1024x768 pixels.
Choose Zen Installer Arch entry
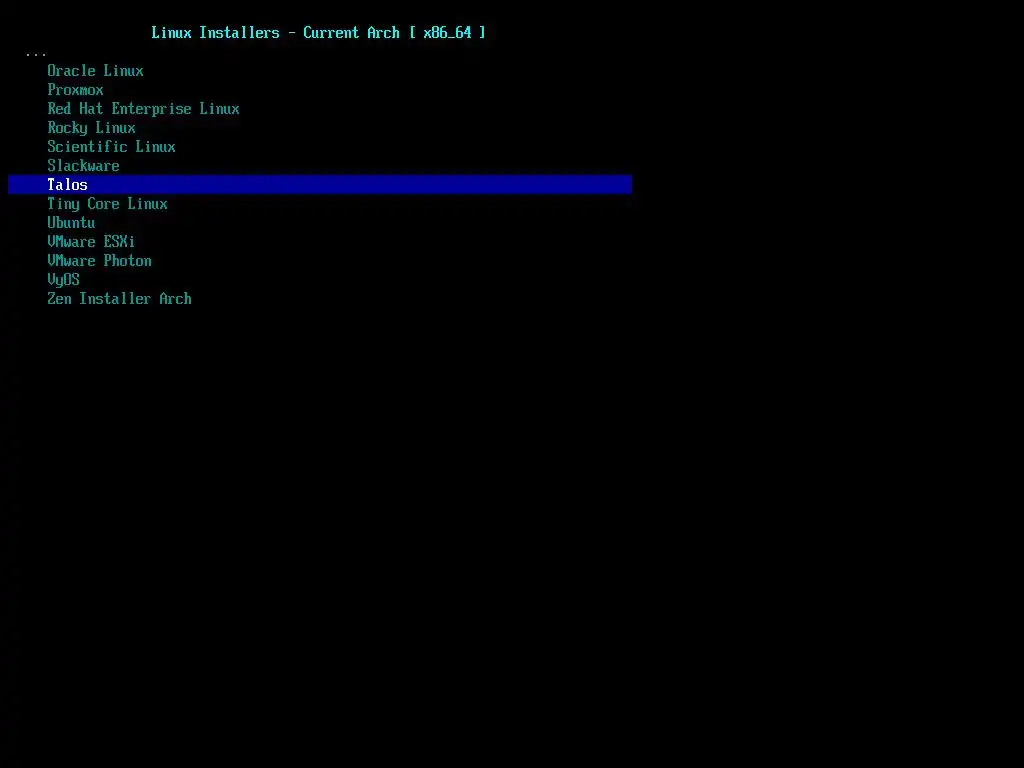120,298
